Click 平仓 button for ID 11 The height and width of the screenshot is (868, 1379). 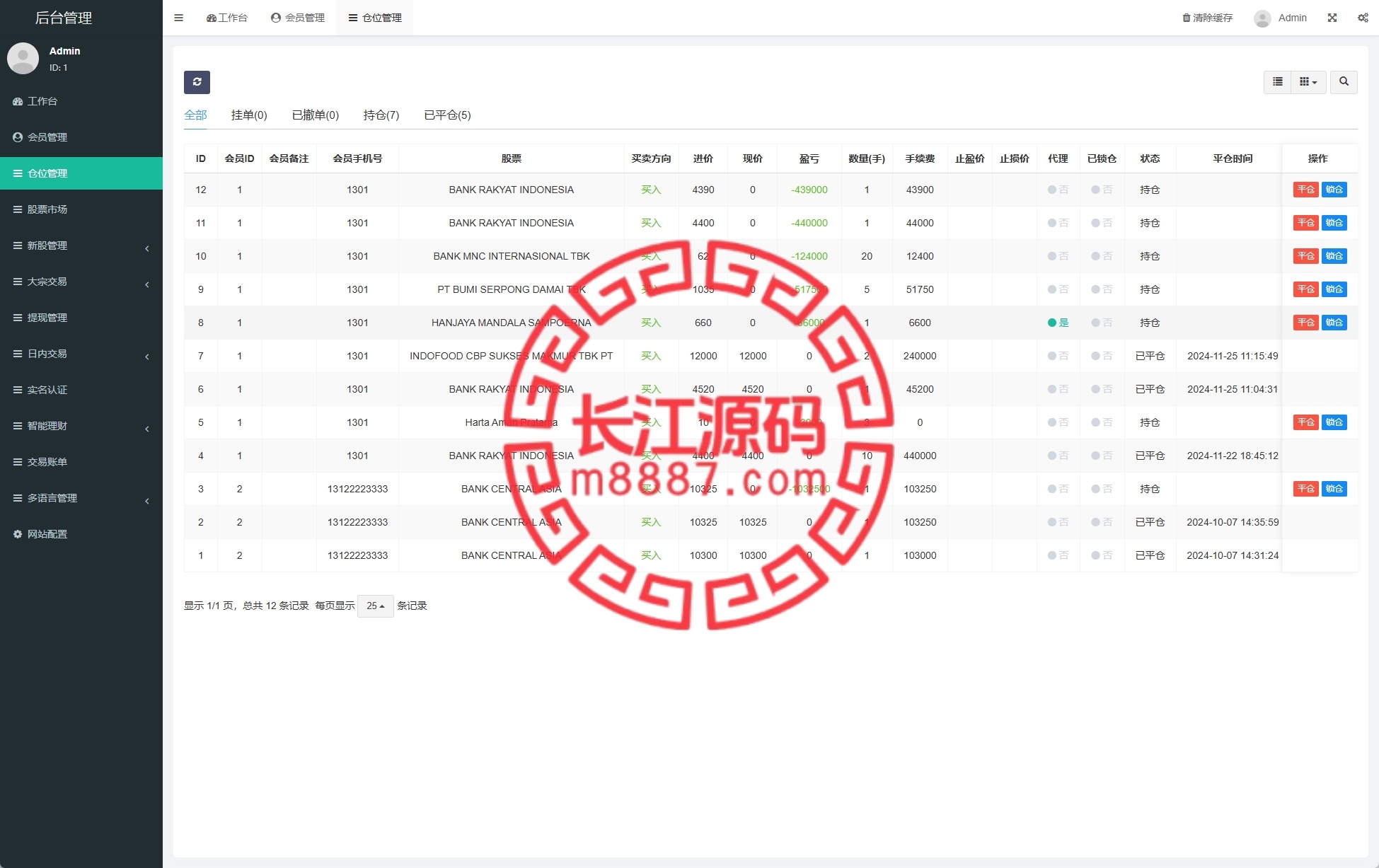click(x=1305, y=223)
